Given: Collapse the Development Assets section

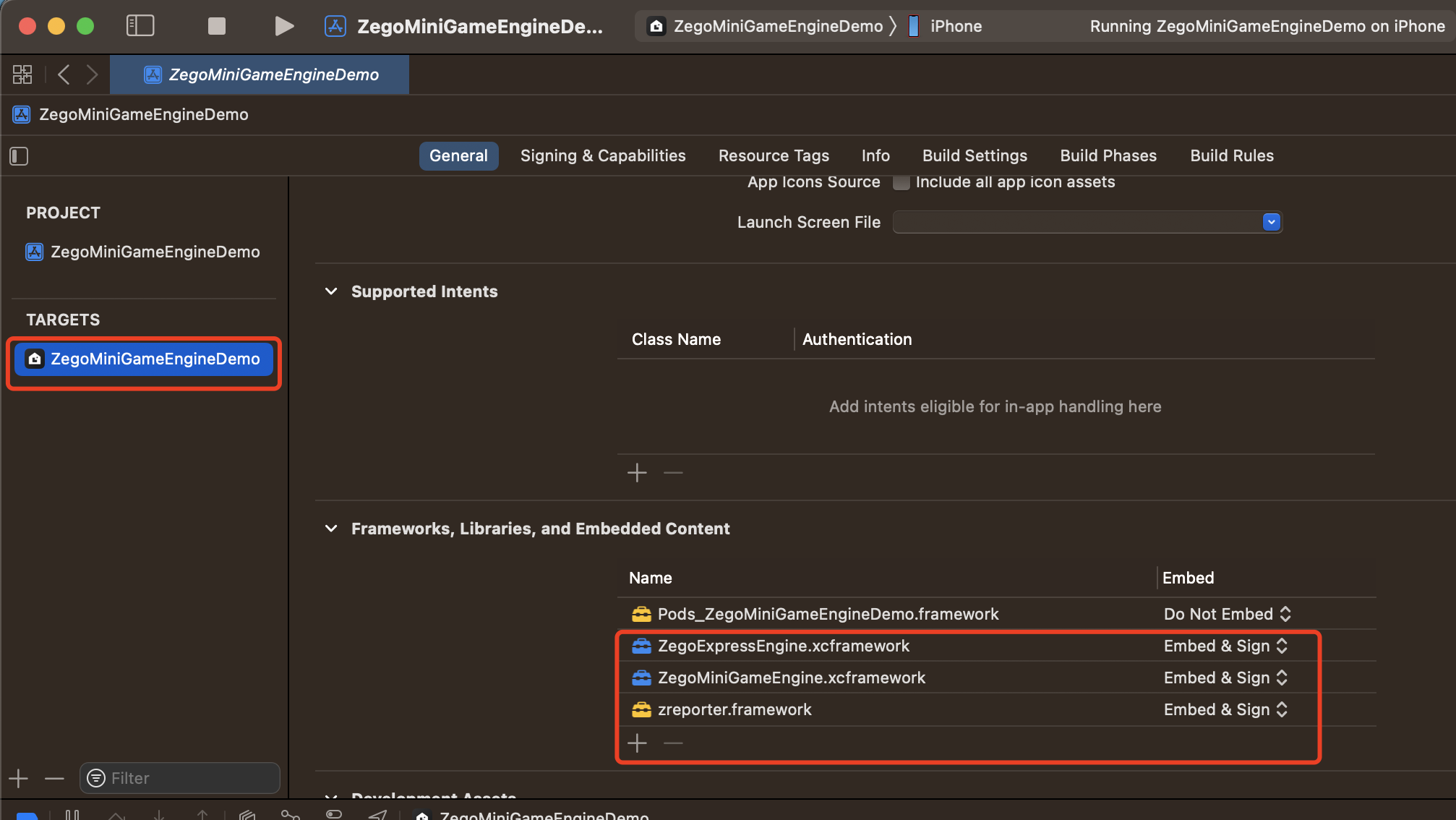Looking at the screenshot, I should (x=331, y=796).
